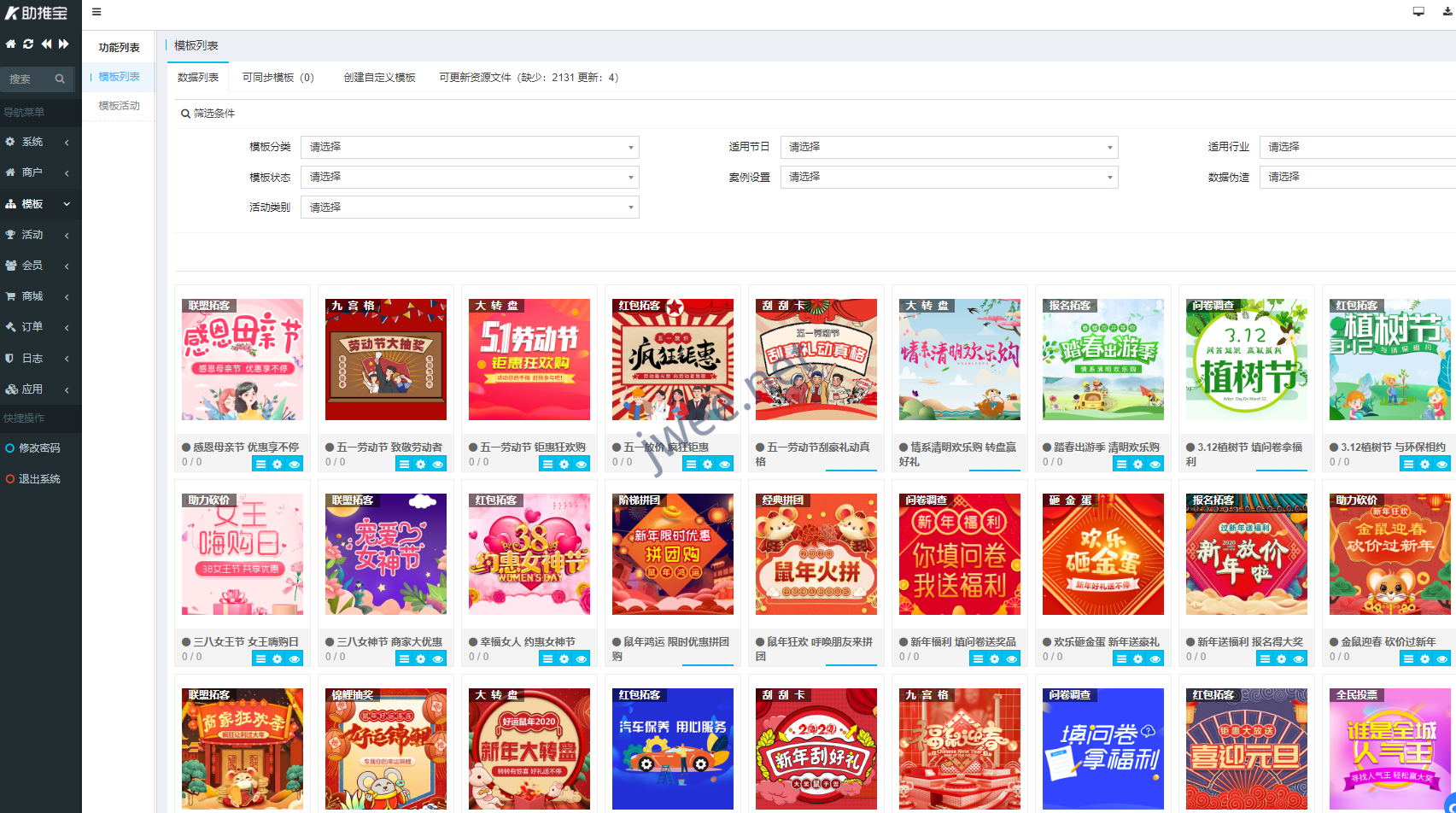Click the monitor icon in the top bar
This screenshot has width=1456, height=813.
pyautogui.click(x=1418, y=12)
